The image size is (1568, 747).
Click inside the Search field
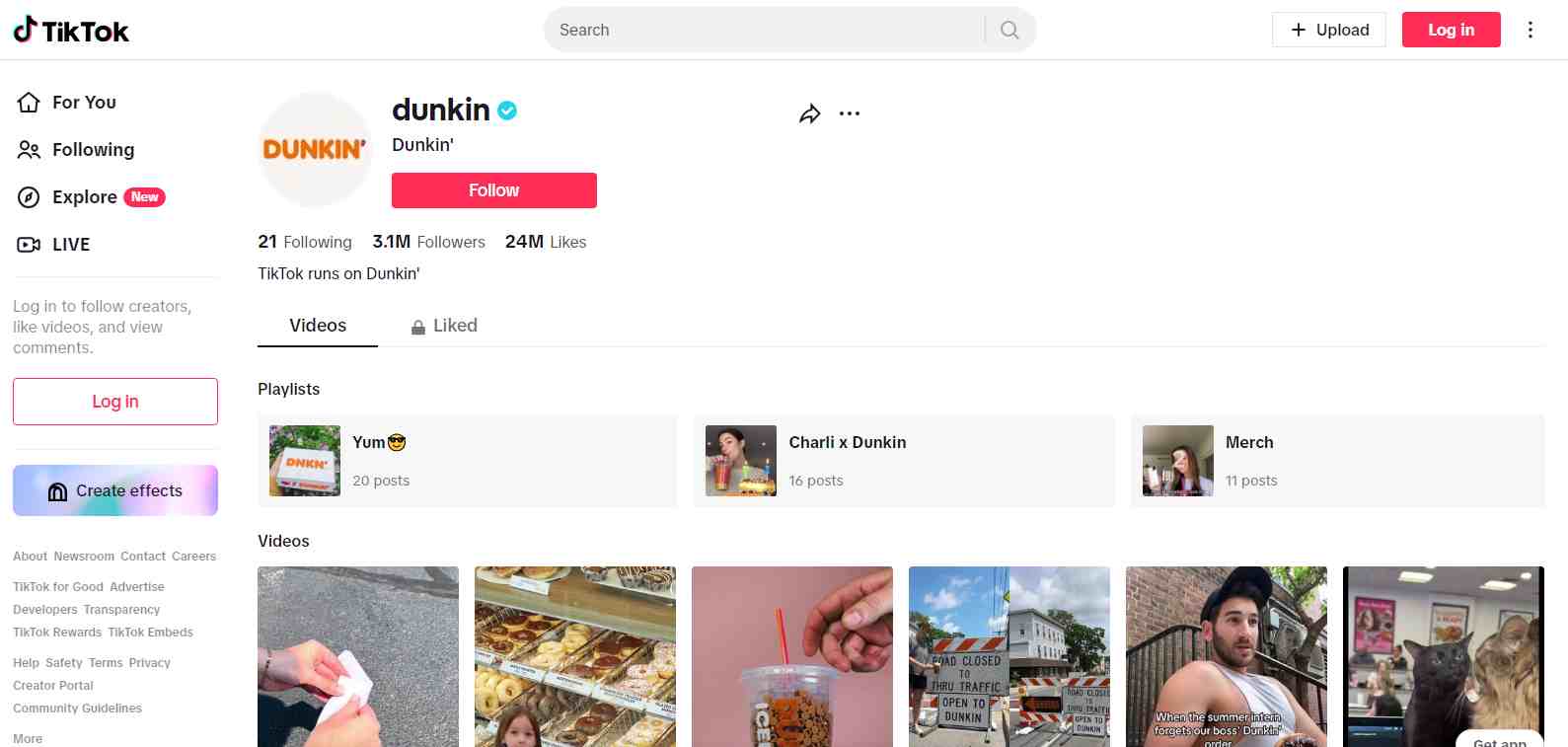[765, 30]
